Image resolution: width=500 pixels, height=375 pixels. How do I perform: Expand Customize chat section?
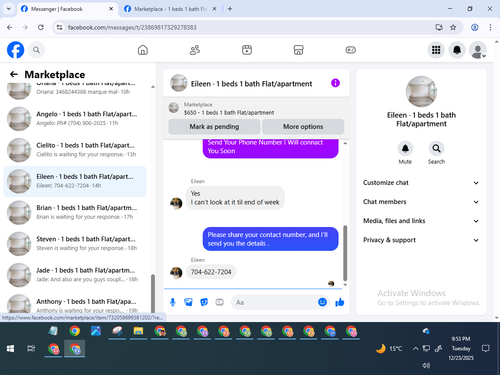pos(421,183)
